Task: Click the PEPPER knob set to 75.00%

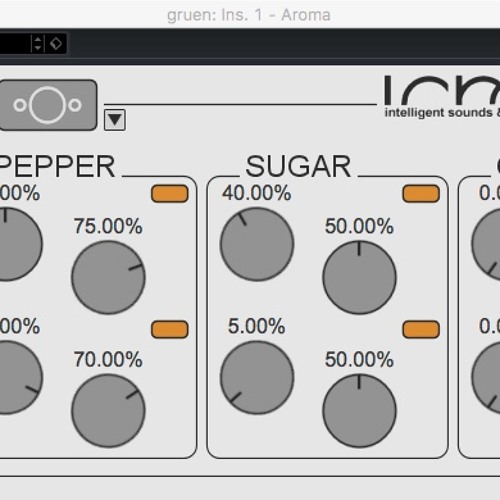Action: [x=108, y=277]
